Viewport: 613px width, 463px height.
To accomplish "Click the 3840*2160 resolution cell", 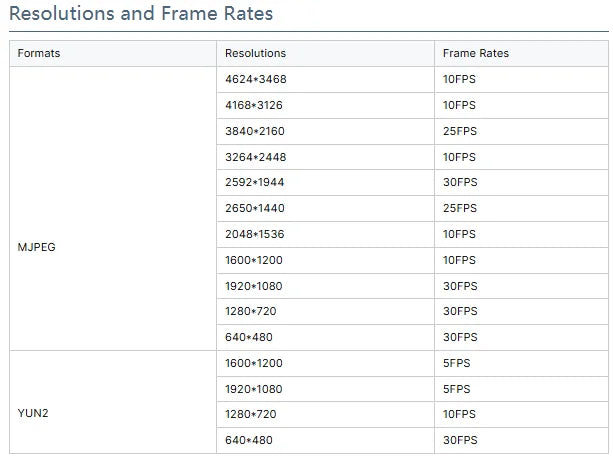I will (x=325, y=131).
